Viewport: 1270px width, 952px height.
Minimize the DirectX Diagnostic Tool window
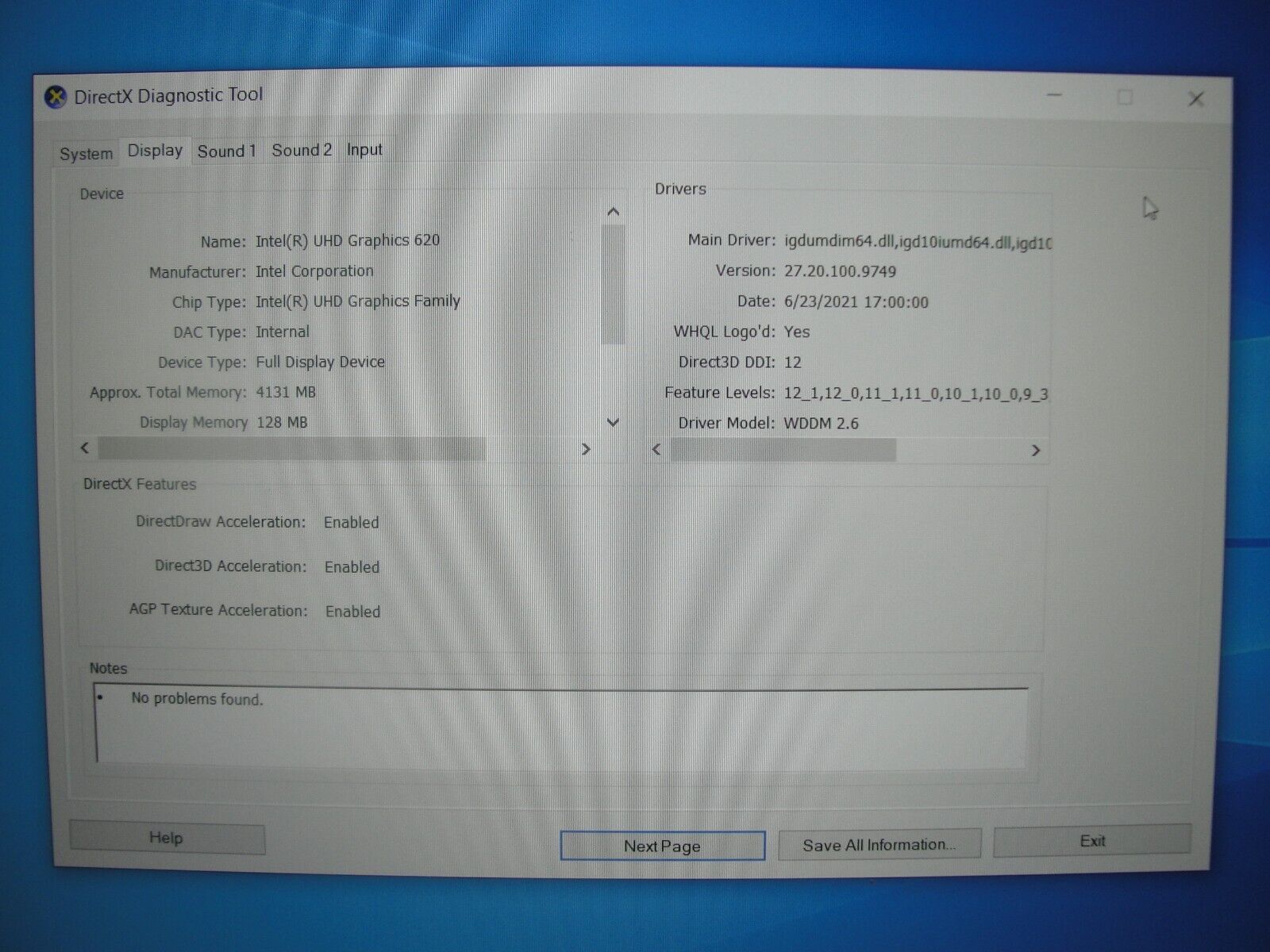[1054, 96]
